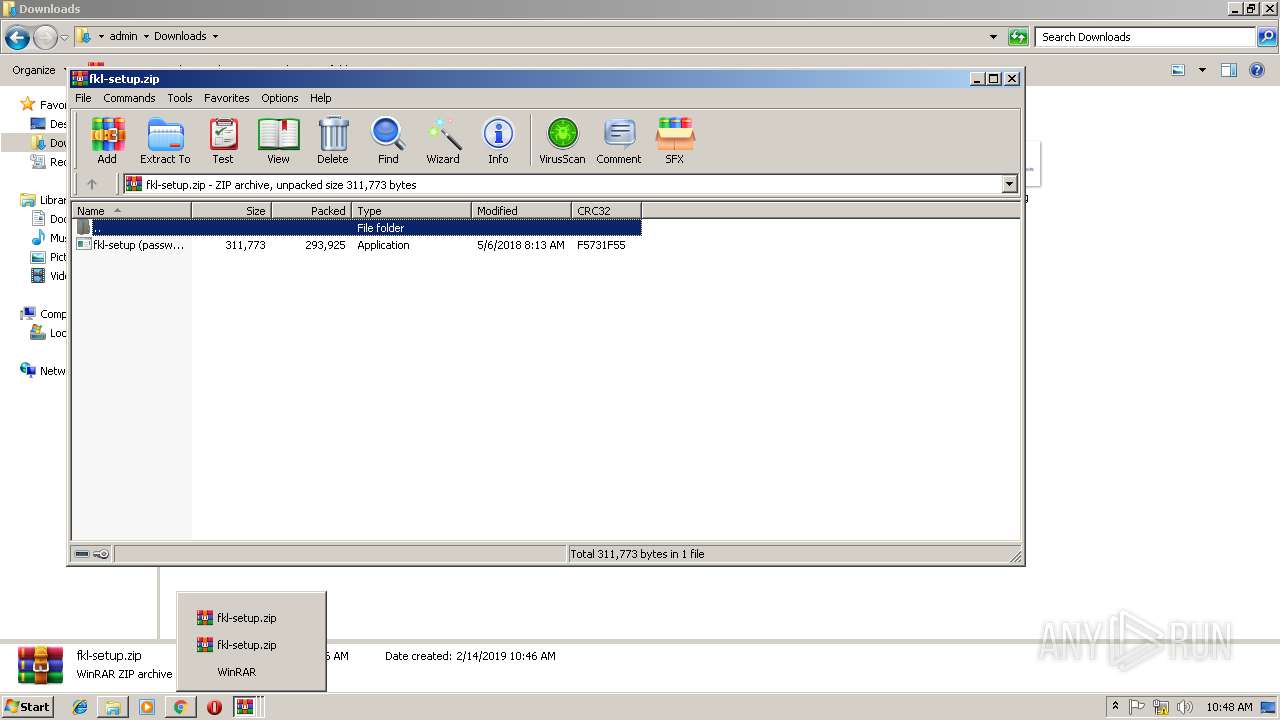Sort by Size column header
1280x720 pixels.
click(231, 211)
